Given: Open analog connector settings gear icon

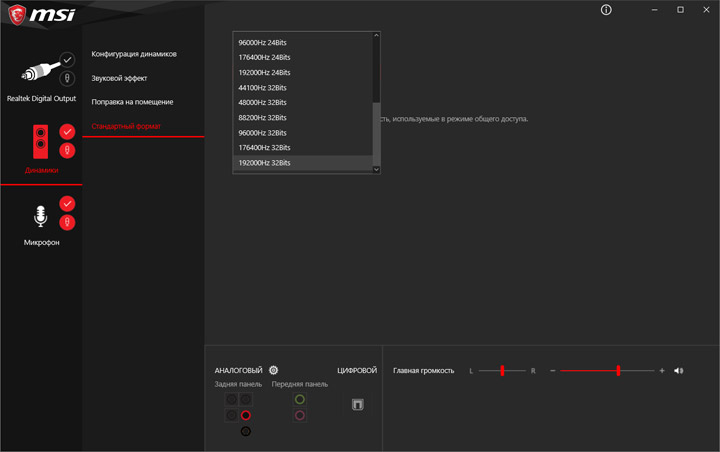Looking at the screenshot, I should (x=274, y=370).
